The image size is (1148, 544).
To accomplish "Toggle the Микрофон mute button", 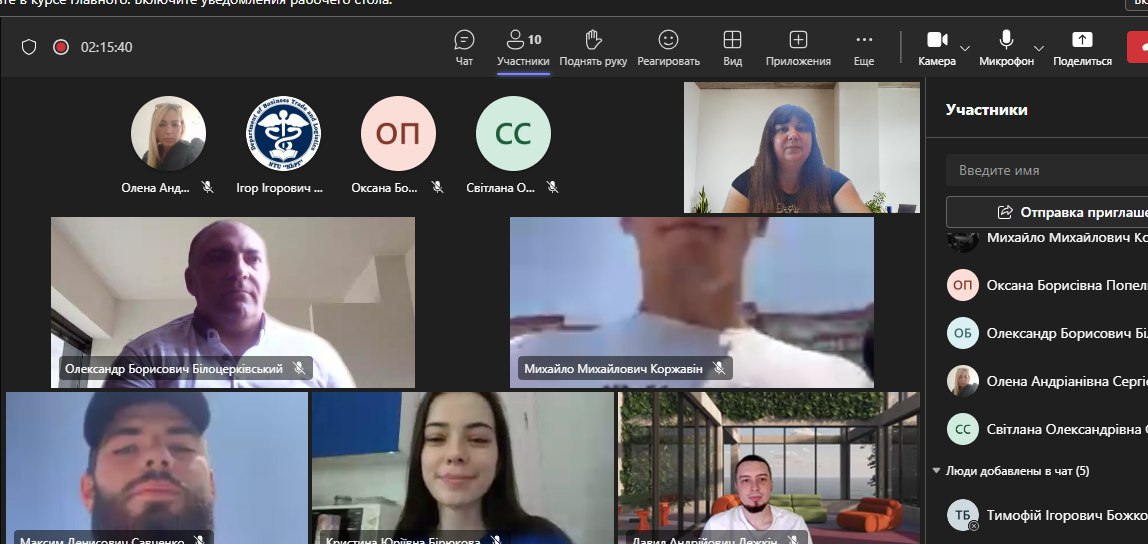I will 1007,48.
